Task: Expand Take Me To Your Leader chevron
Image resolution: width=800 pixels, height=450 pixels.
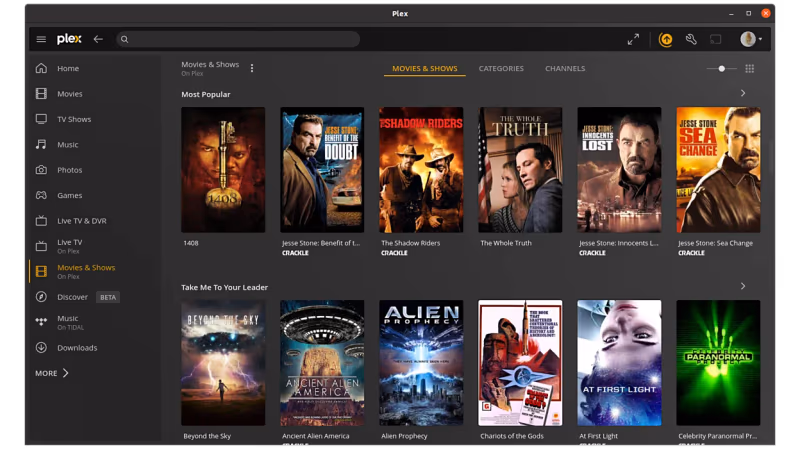Action: [743, 286]
